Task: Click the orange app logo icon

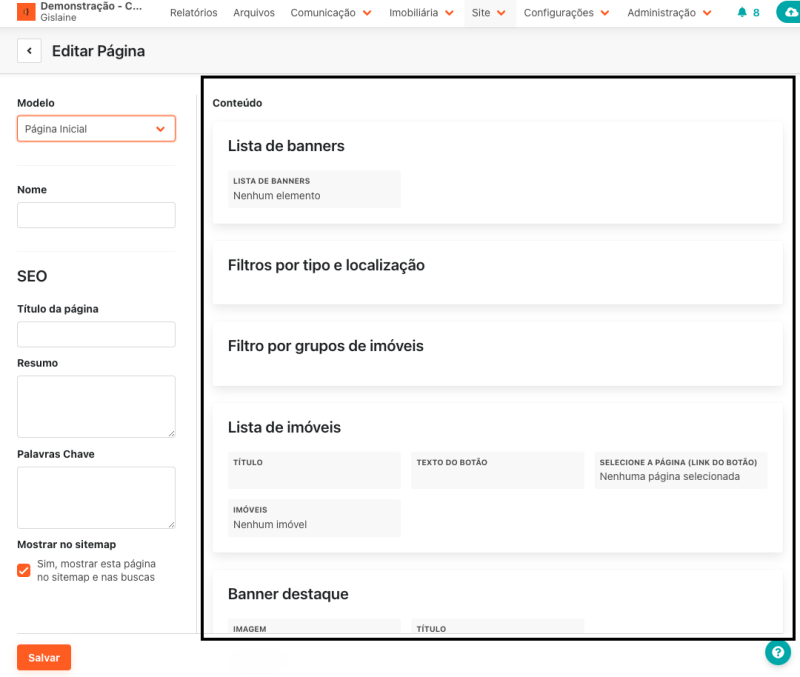Action: [x=26, y=13]
